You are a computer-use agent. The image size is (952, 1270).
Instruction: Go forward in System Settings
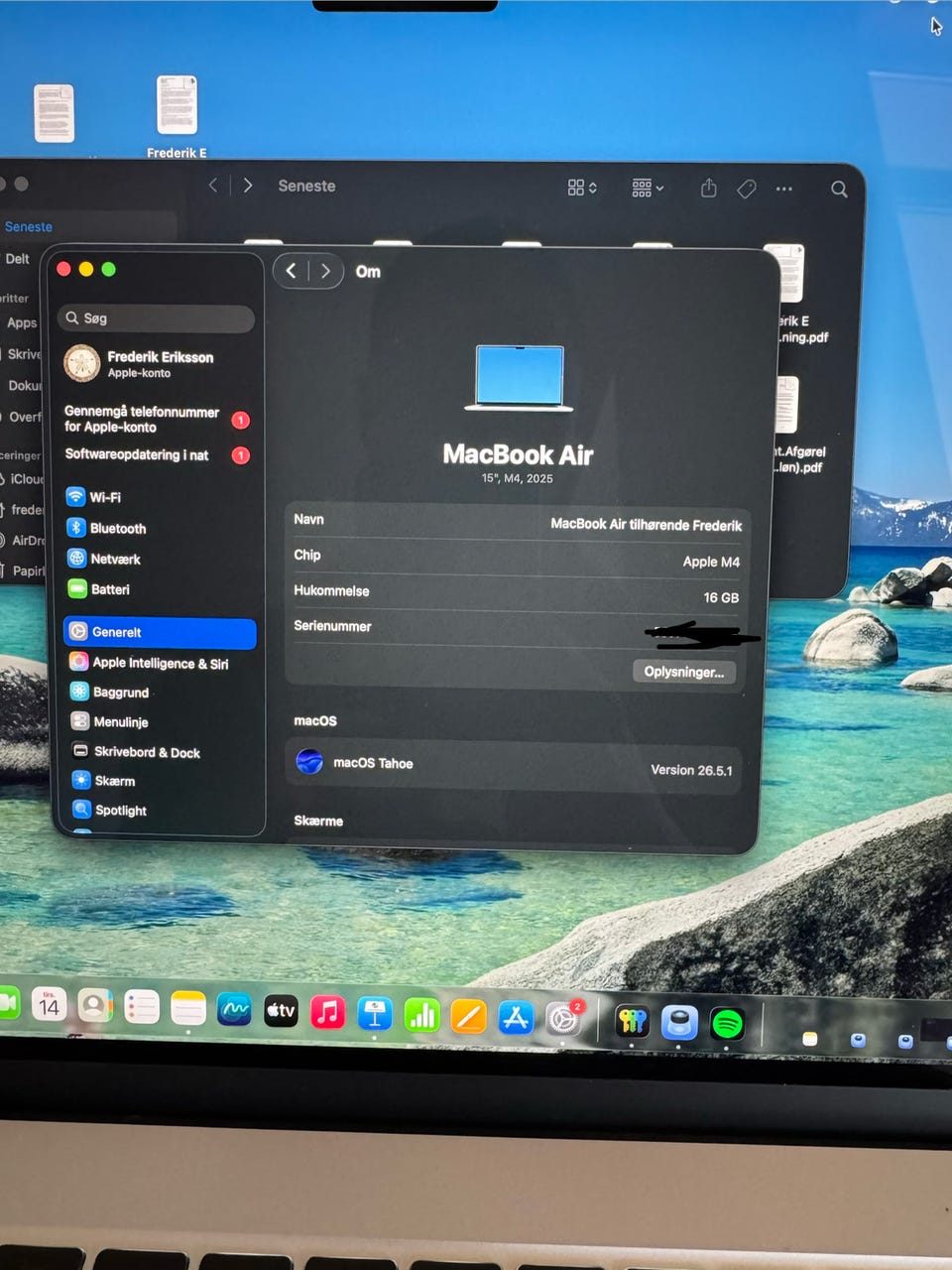(x=325, y=271)
